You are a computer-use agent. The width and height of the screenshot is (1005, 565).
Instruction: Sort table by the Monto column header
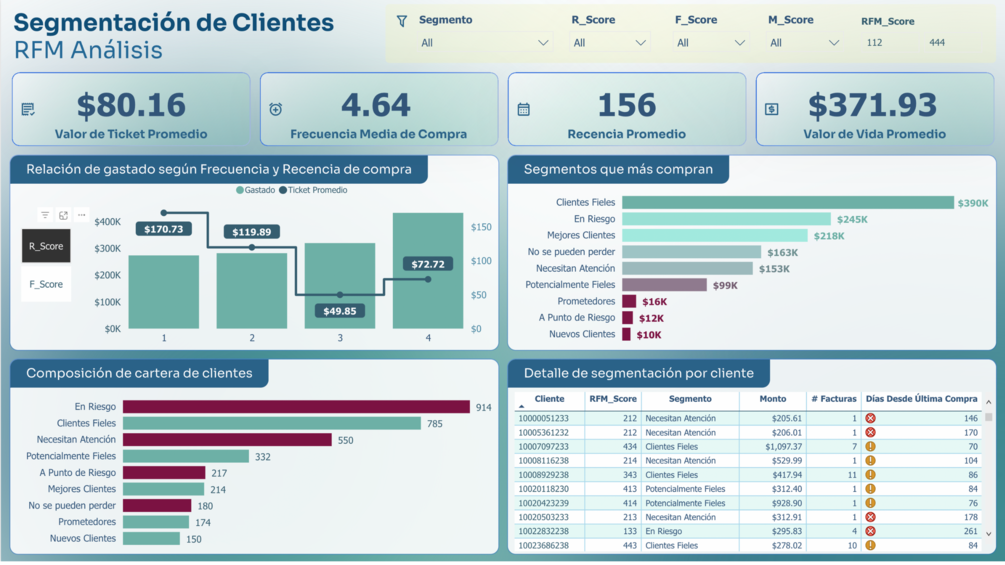tap(772, 398)
